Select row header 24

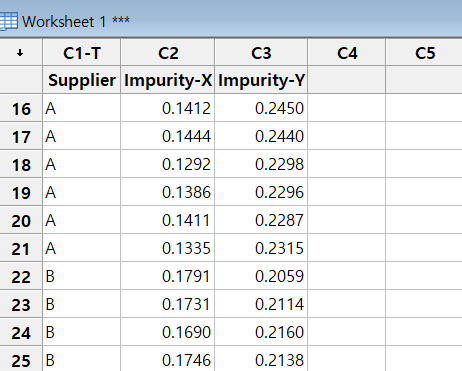(21, 332)
